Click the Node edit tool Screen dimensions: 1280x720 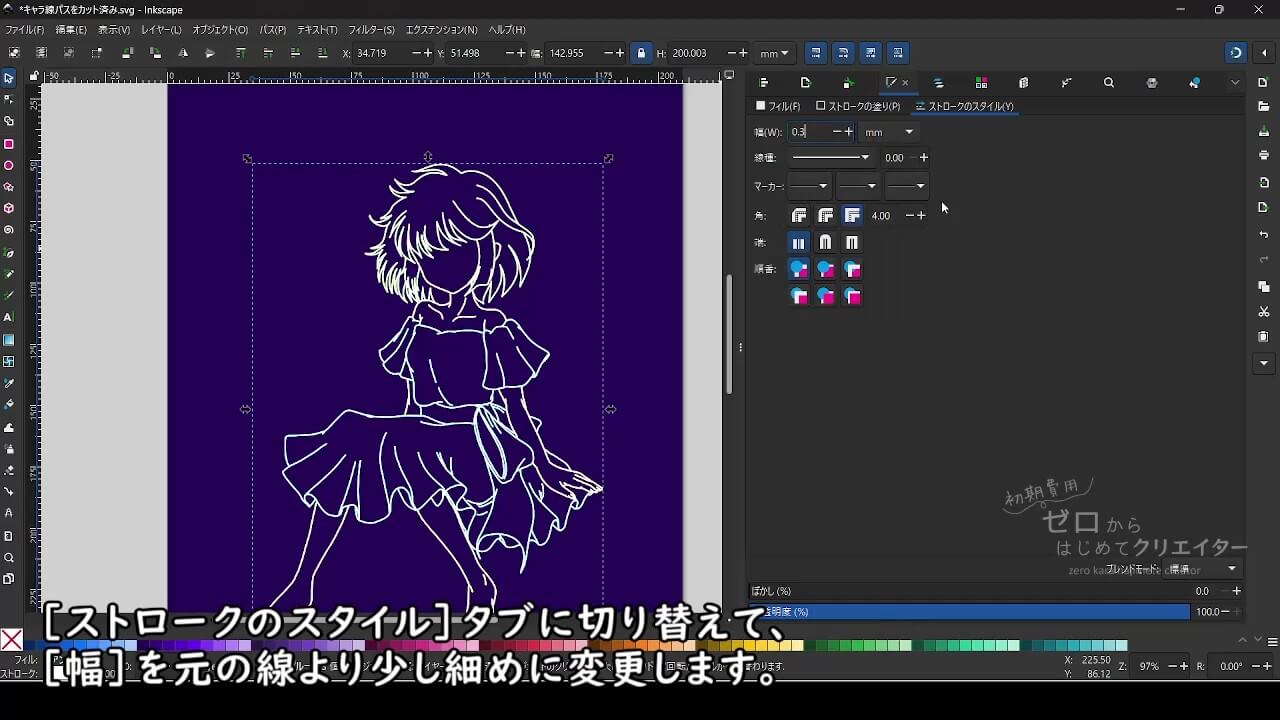coord(9,99)
